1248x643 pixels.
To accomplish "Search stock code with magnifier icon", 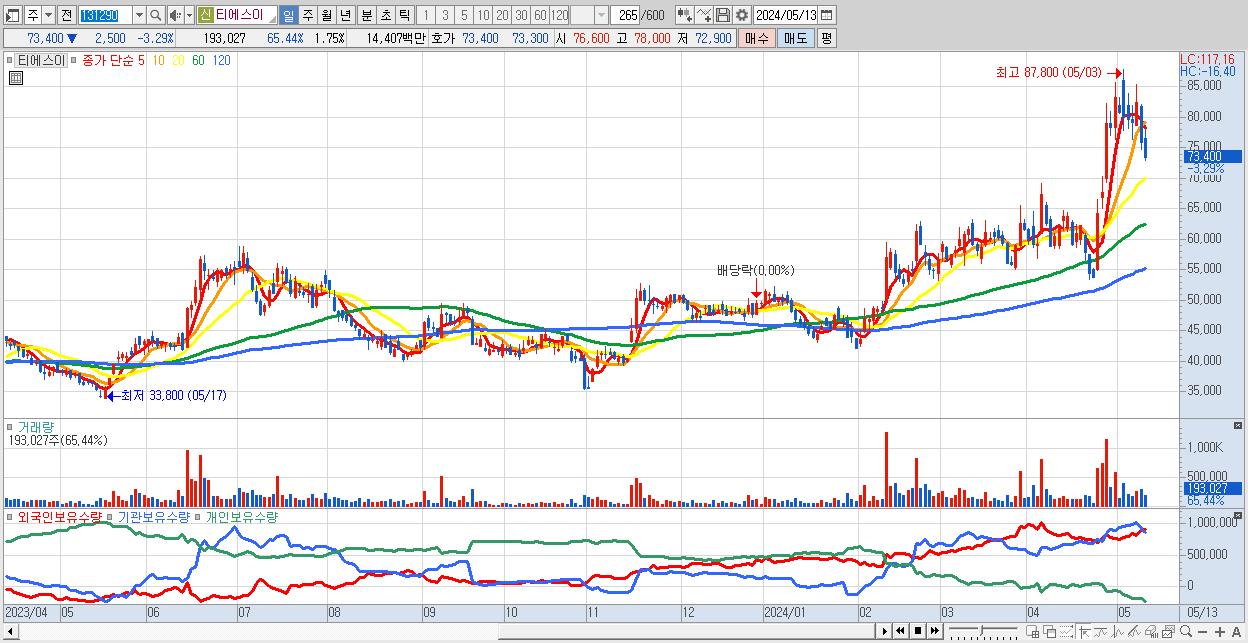I will 155,15.
